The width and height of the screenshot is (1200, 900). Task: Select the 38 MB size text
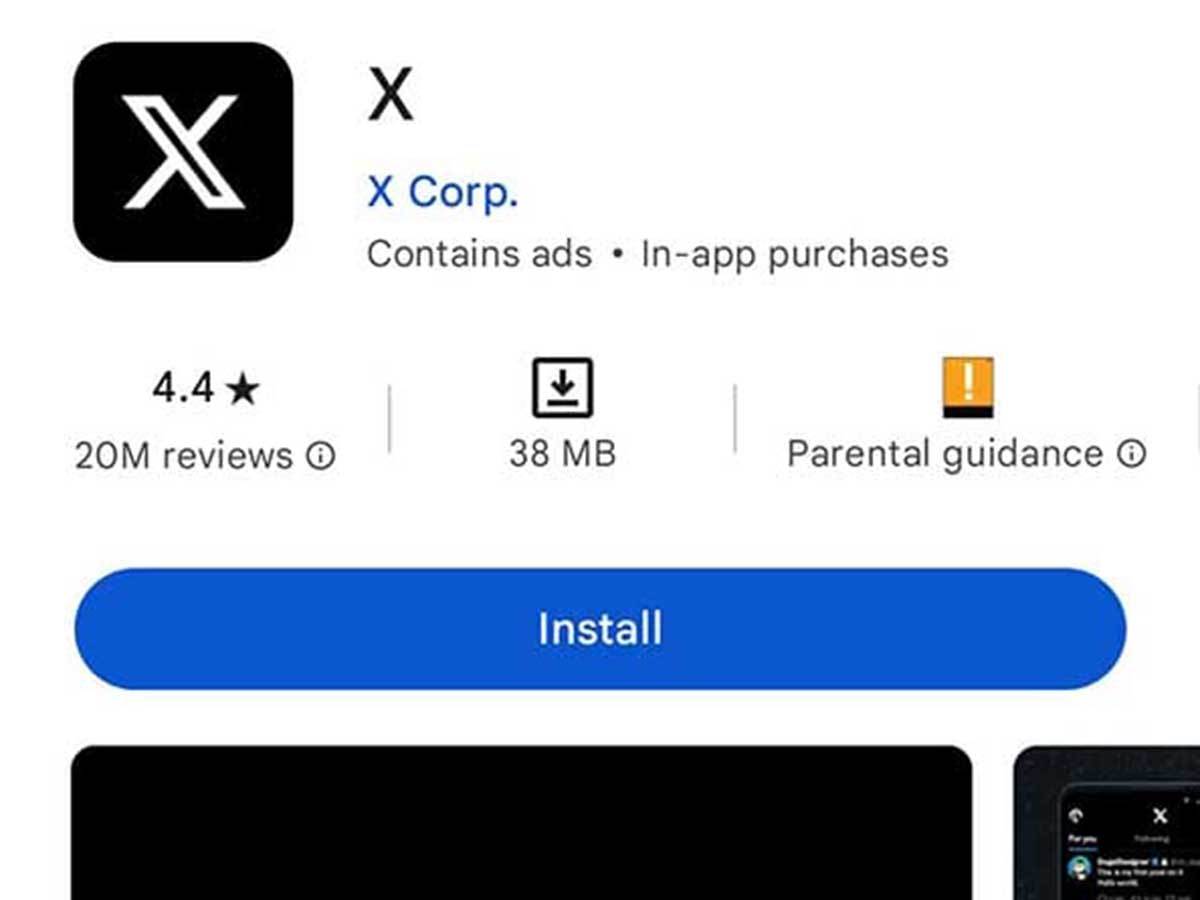(x=562, y=455)
